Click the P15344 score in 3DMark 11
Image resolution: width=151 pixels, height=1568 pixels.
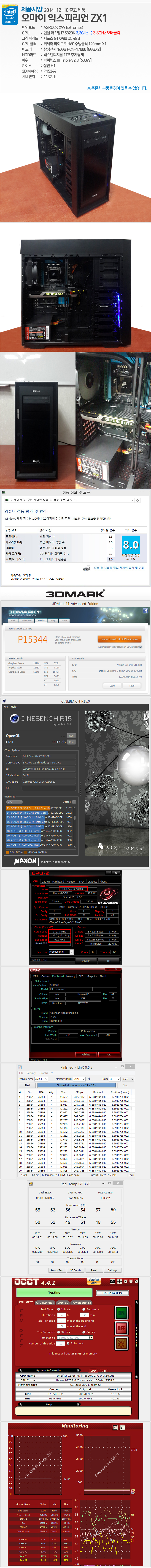[32, 639]
